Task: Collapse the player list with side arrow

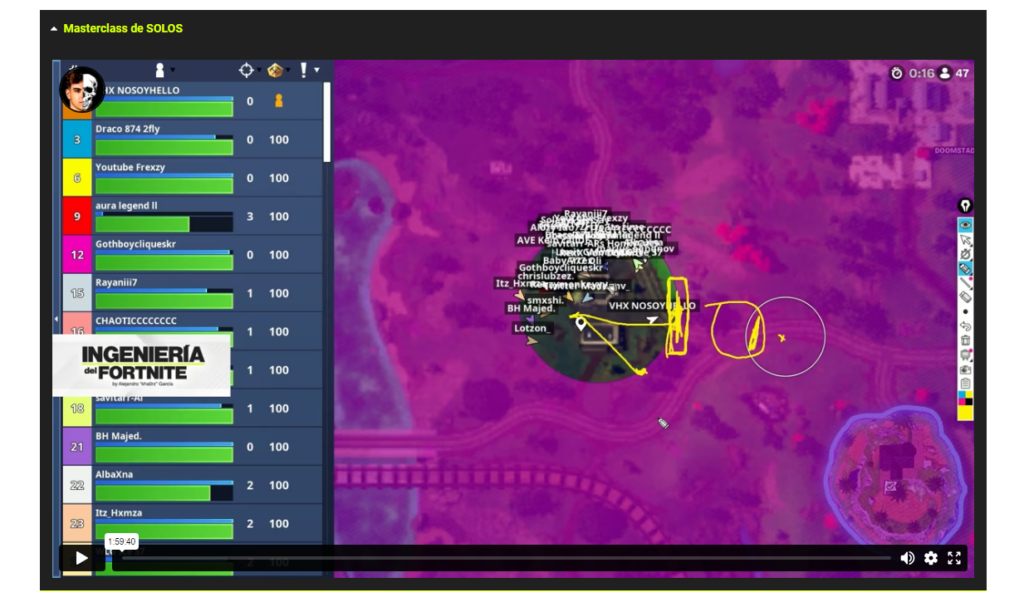Action: (56, 319)
